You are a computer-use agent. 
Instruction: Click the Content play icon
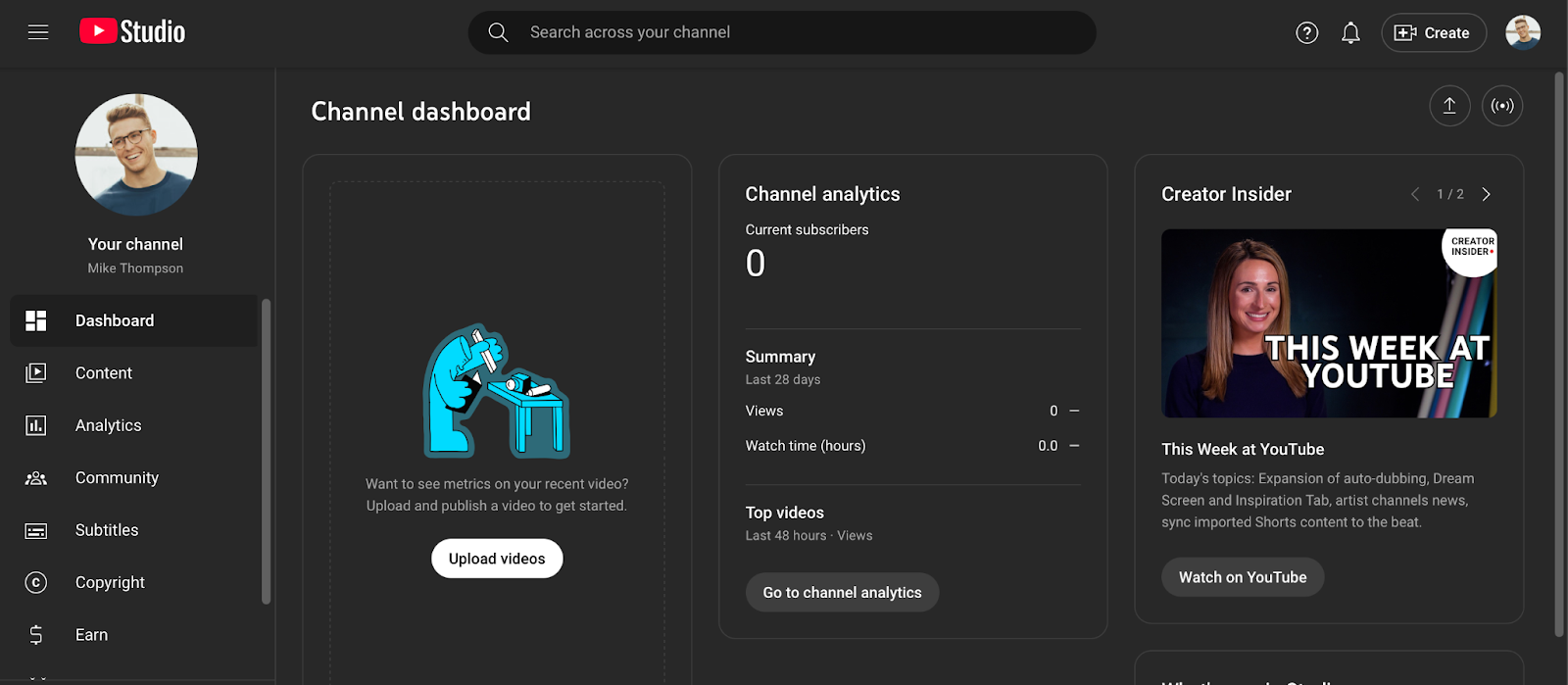coord(36,372)
